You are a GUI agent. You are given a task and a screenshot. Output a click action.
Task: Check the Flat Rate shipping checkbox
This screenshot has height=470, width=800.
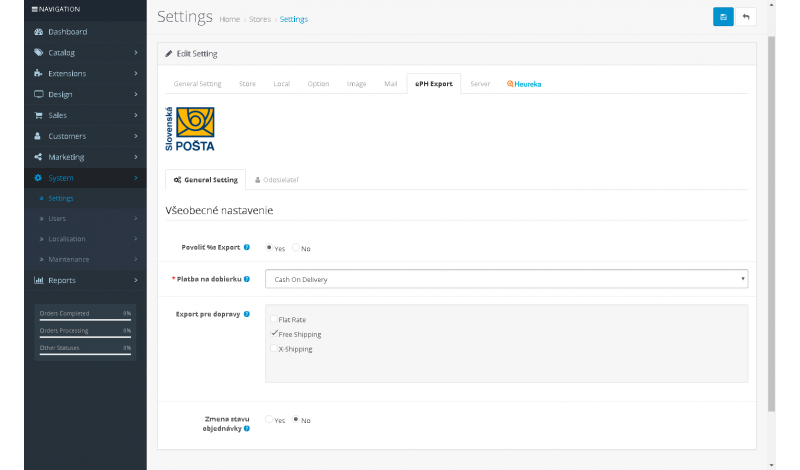coord(274,319)
